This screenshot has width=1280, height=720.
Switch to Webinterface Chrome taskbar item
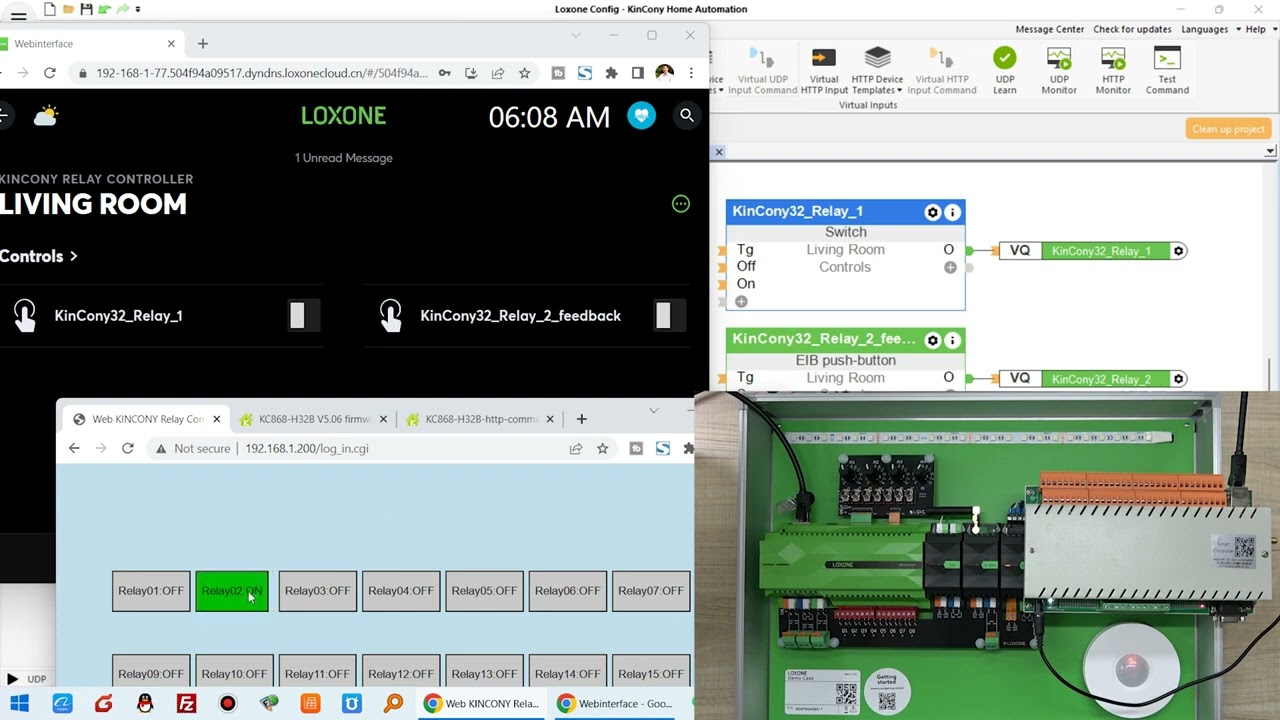[x=617, y=704]
